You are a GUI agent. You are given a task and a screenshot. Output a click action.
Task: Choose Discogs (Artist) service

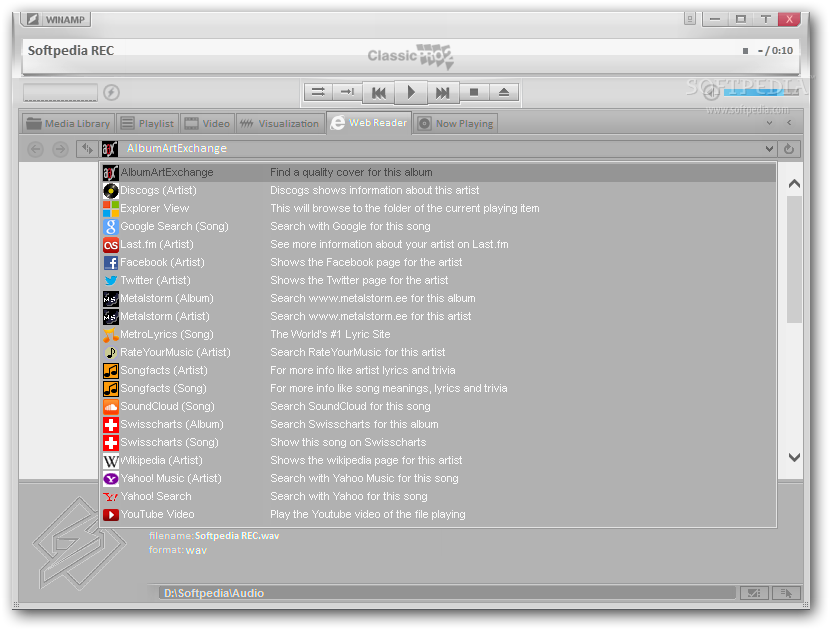coord(439,191)
